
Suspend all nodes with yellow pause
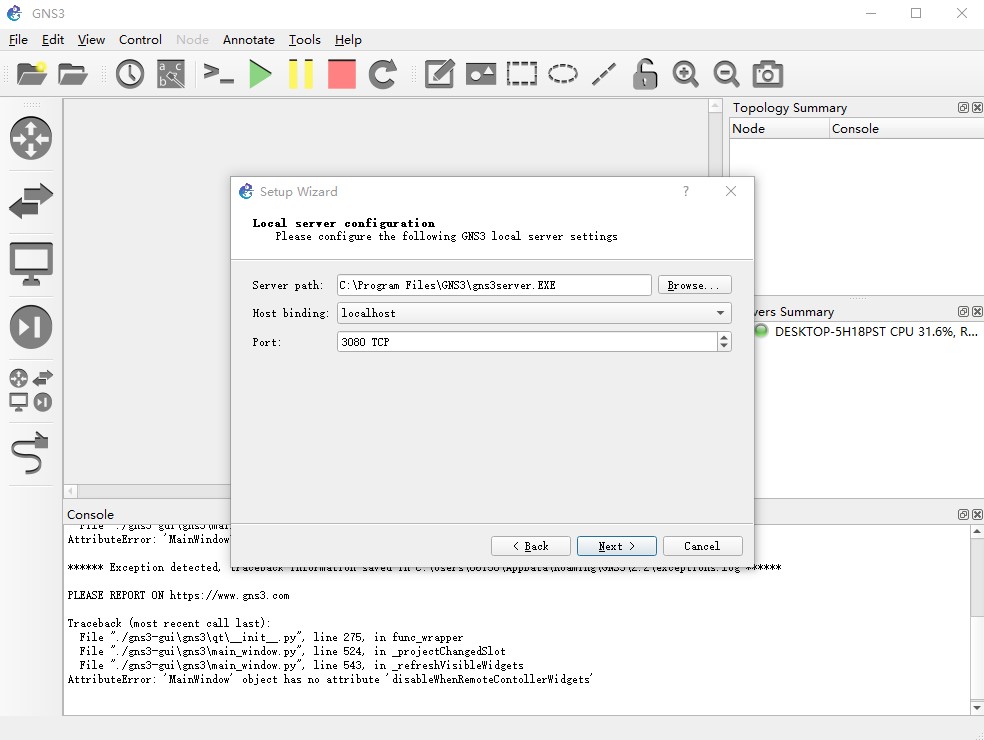point(301,73)
